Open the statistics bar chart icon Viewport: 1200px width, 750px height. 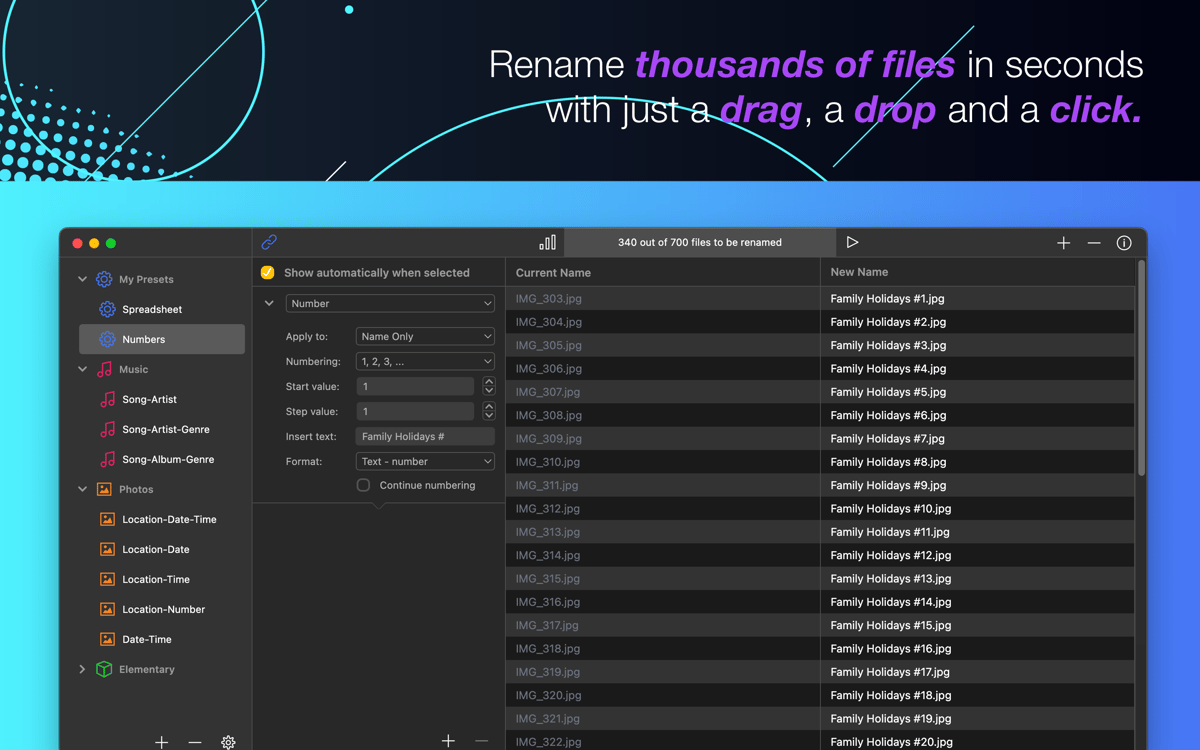pos(547,242)
